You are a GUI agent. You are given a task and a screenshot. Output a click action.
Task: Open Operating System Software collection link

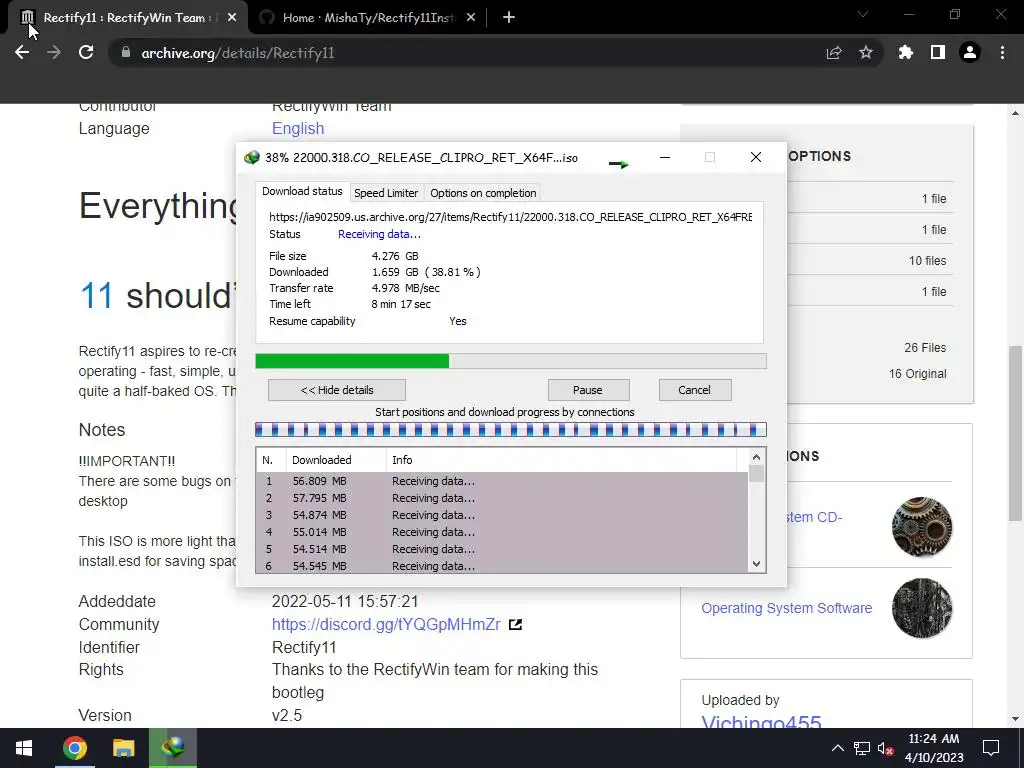(x=786, y=608)
